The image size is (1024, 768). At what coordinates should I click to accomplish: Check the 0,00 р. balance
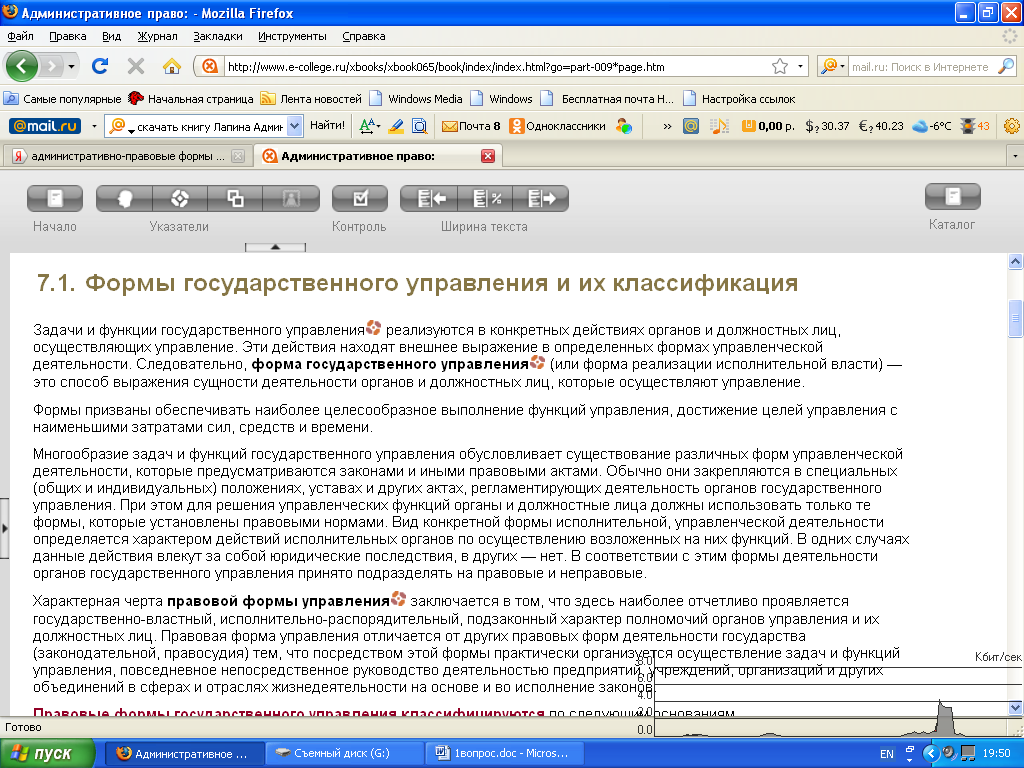pos(768,126)
